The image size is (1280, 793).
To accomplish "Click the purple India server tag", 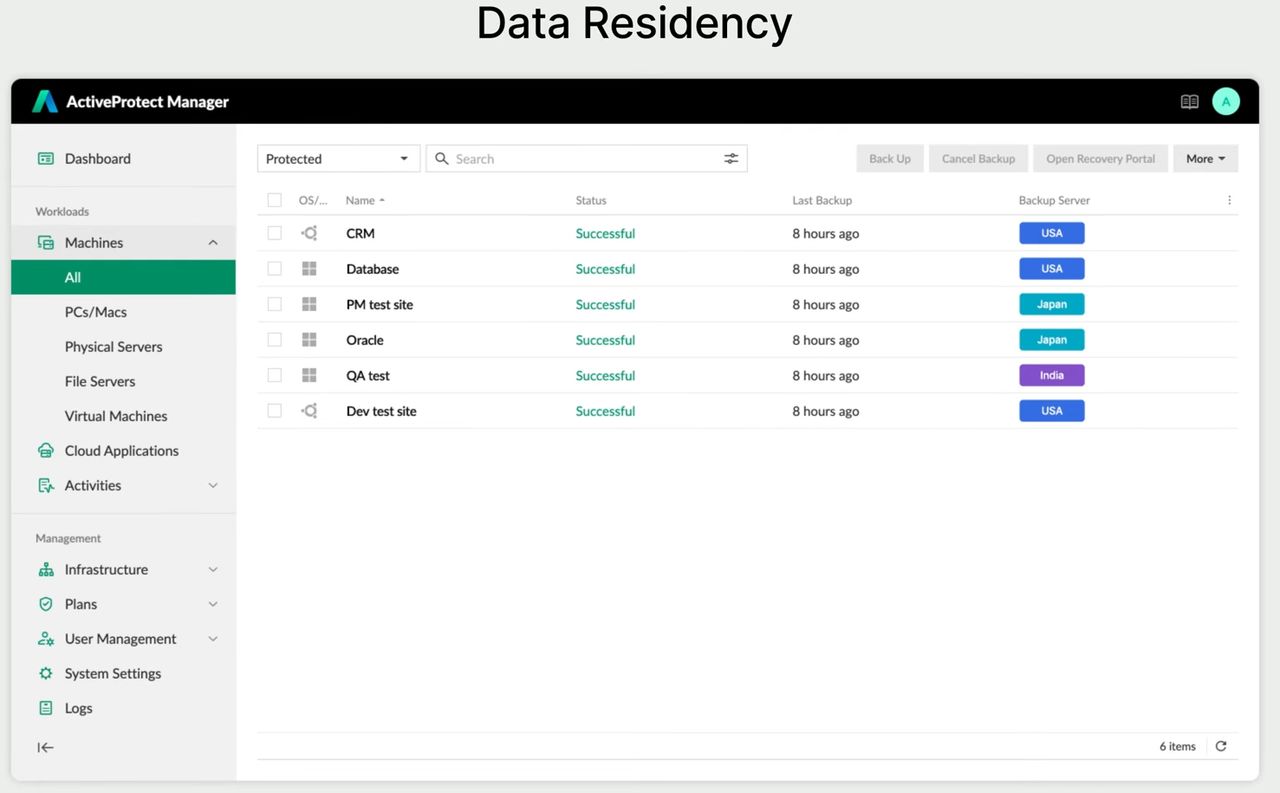I will (1051, 375).
